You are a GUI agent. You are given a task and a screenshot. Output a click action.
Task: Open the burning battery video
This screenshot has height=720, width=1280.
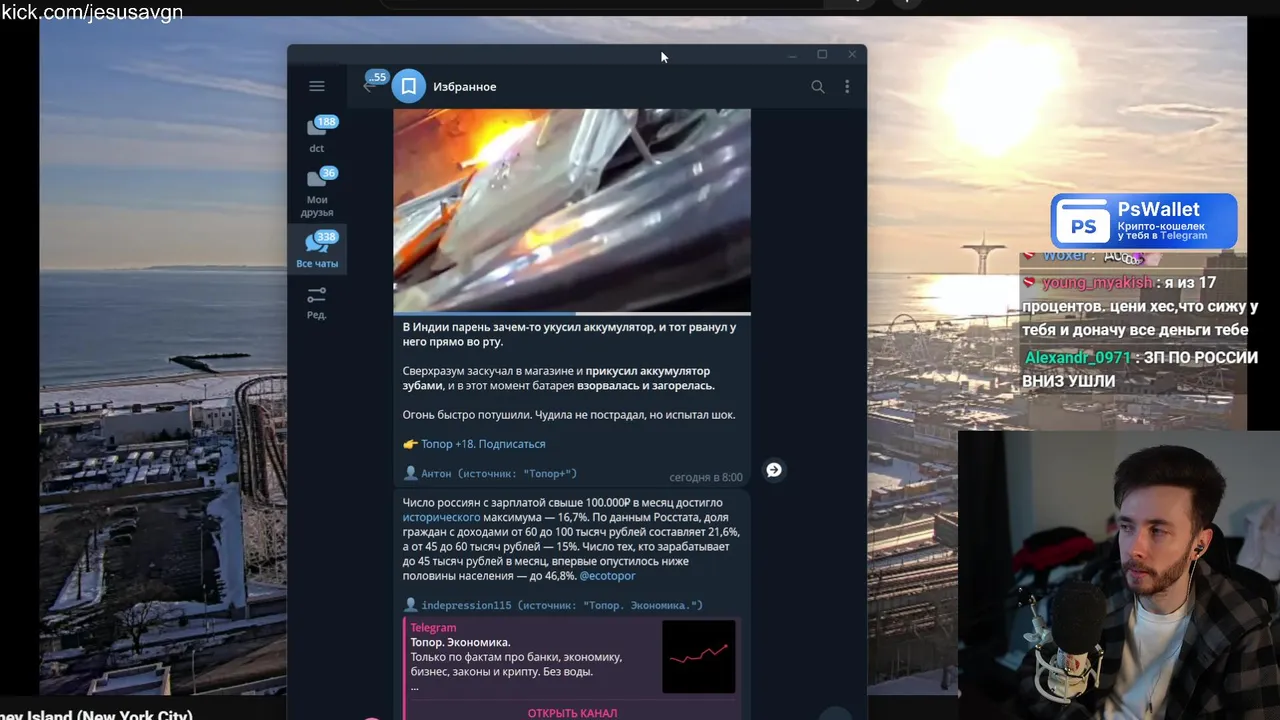572,211
